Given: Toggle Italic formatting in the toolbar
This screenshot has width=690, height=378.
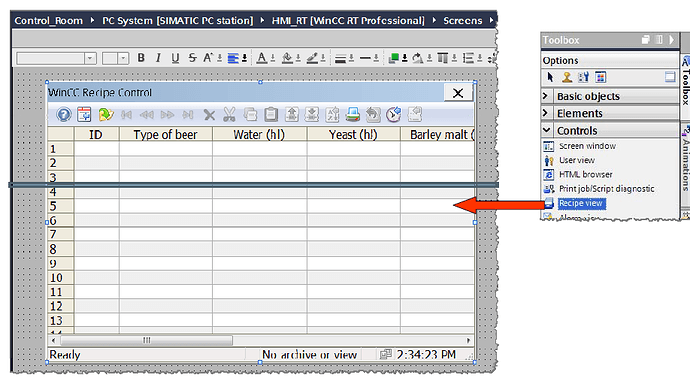Looking at the screenshot, I should (x=158, y=58).
